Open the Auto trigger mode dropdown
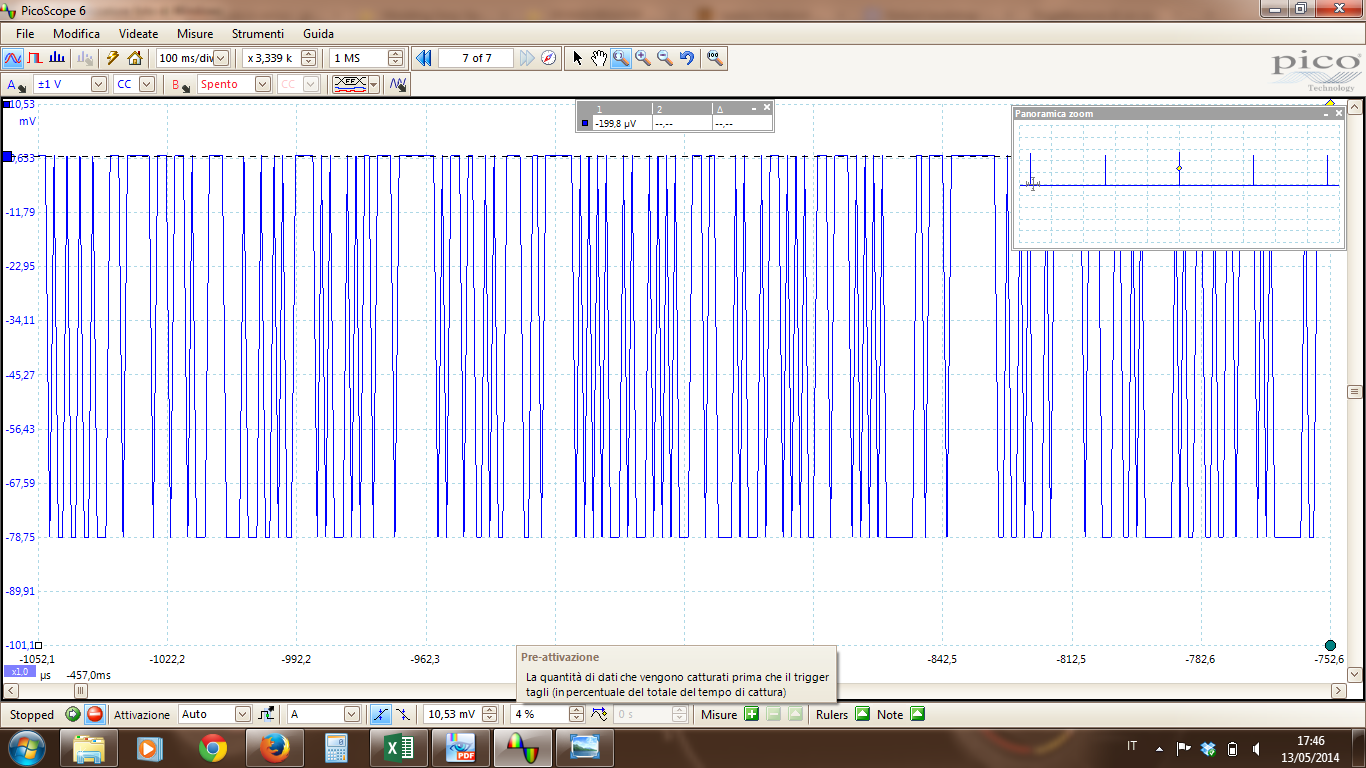The image size is (1366, 768). click(242, 714)
